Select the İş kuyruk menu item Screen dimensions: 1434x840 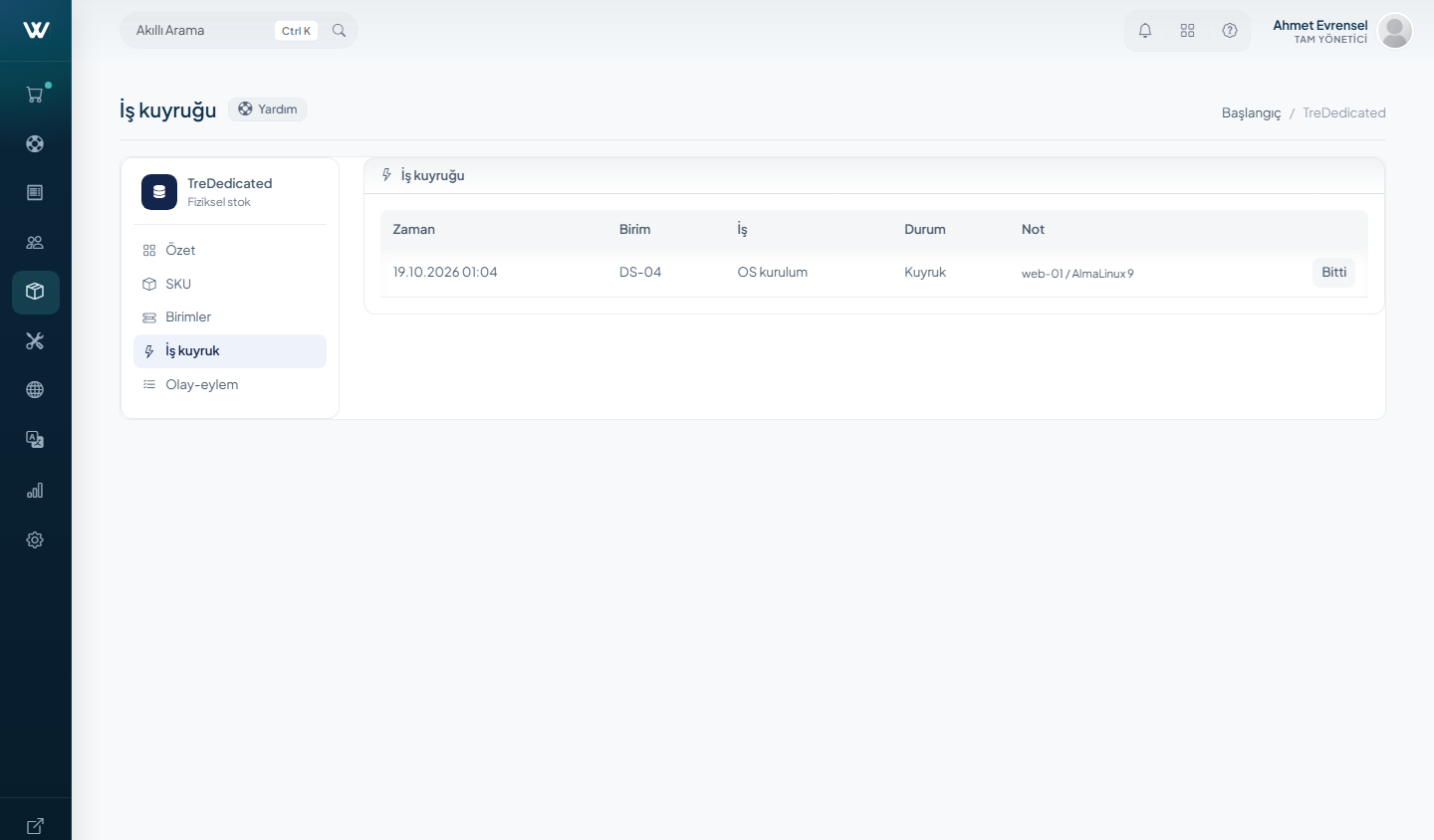coord(230,351)
